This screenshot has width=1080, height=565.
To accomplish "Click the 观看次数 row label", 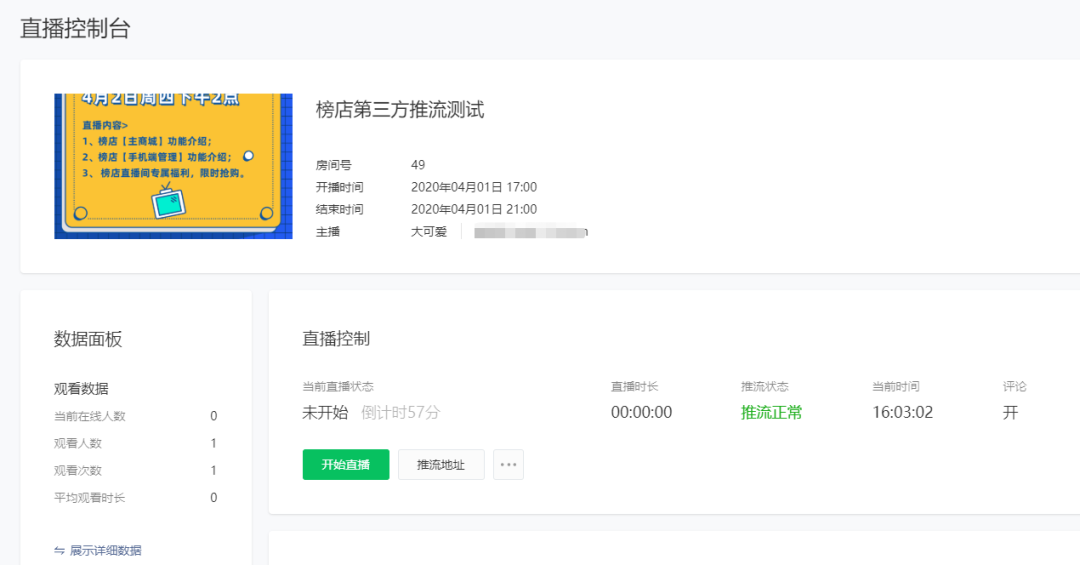I will 78,471.
